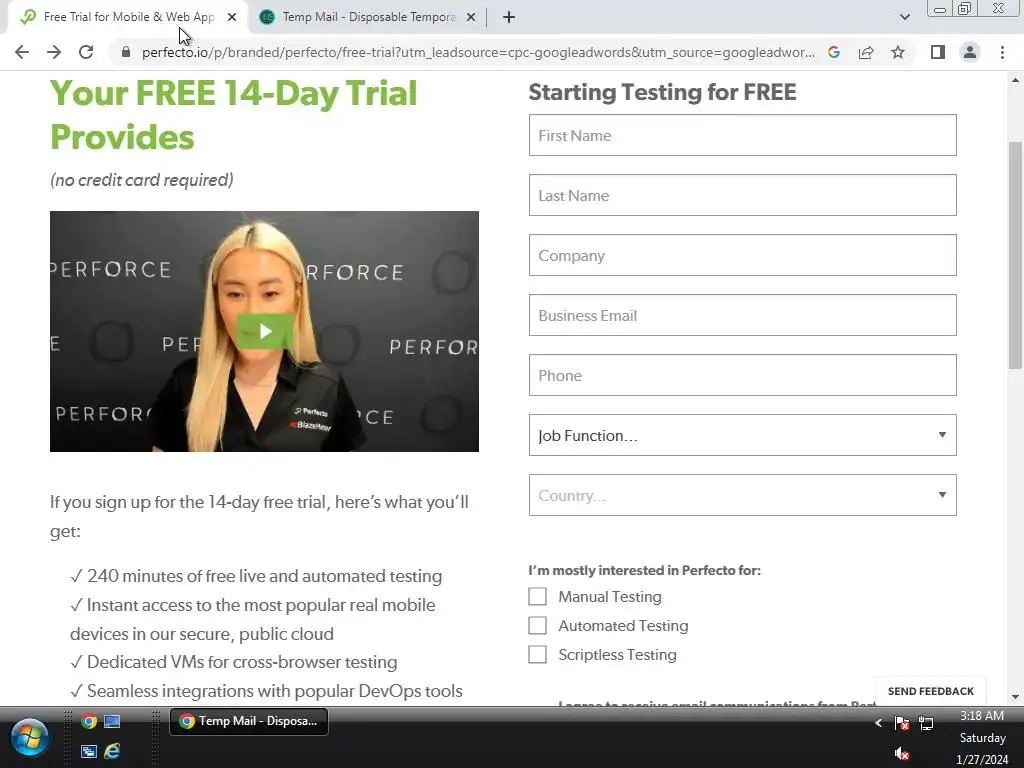Image resolution: width=1024 pixels, height=768 pixels.
Task: Bookmark this tab with star icon
Action: pyautogui.click(x=898, y=52)
